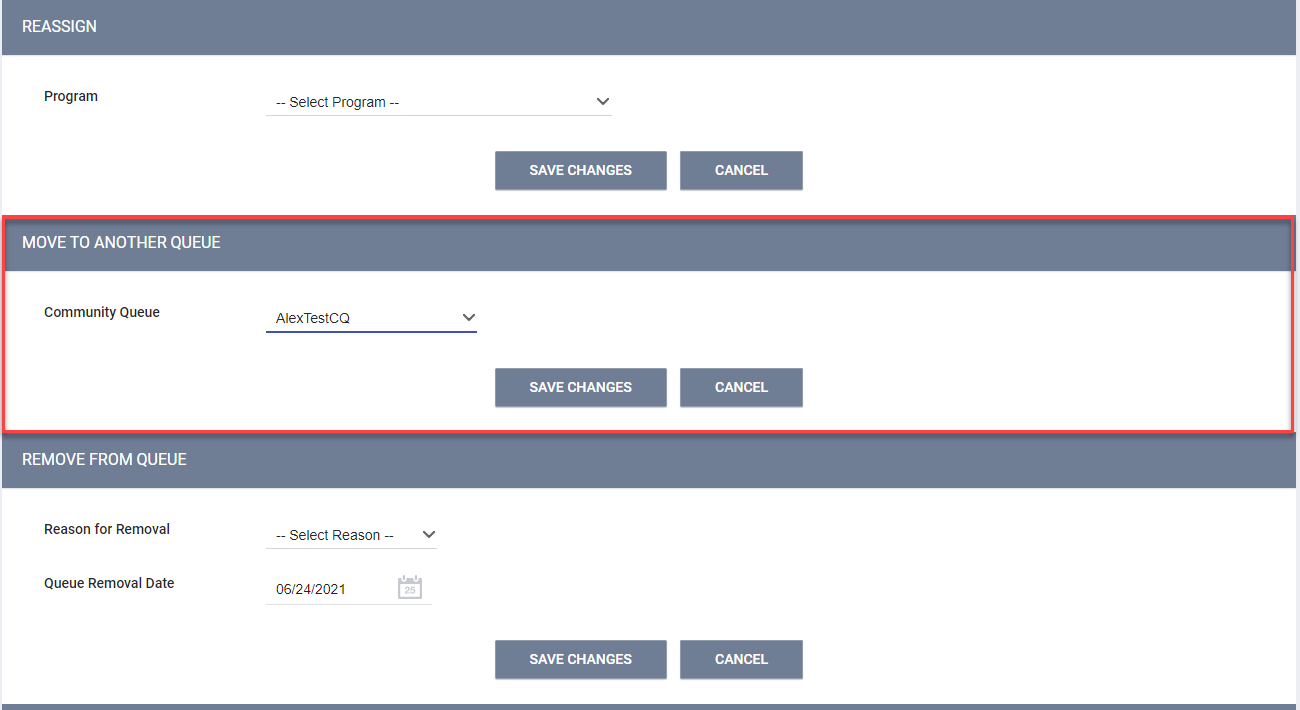Select the Reason for Removal label
Image resolution: width=1300 pixels, height=710 pixels.
(x=107, y=529)
